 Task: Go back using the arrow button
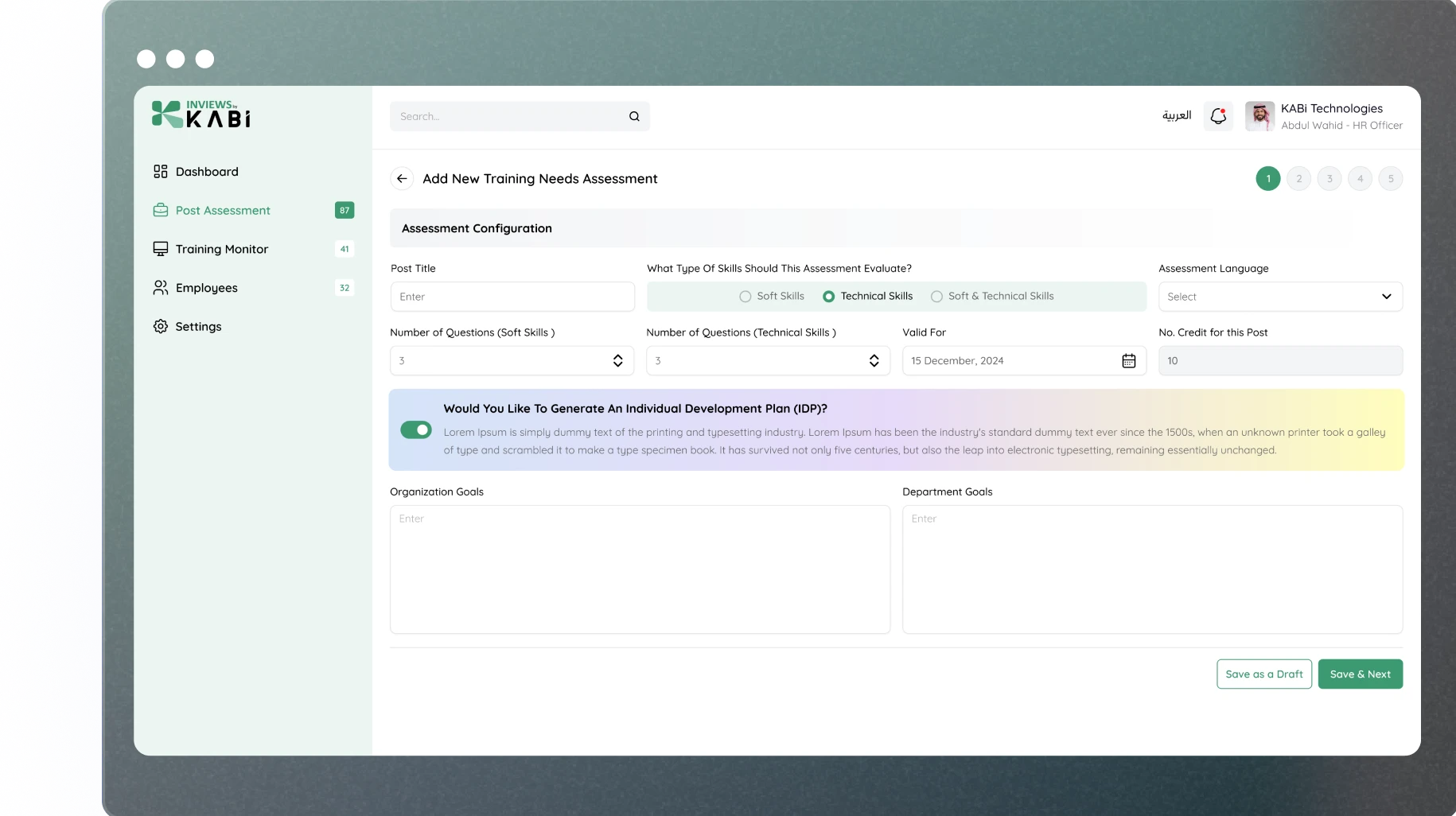click(x=402, y=179)
